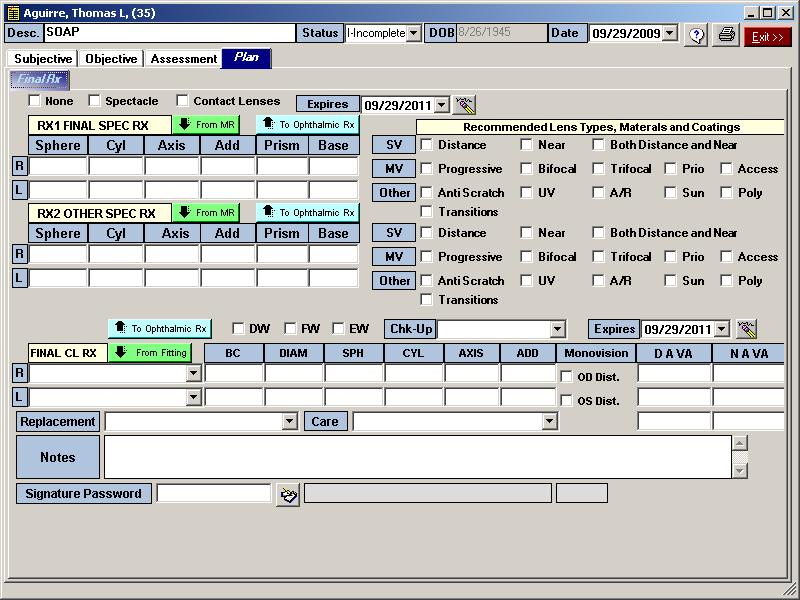Tick the OD Dist. monovision checkbox

tap(567, 377)
